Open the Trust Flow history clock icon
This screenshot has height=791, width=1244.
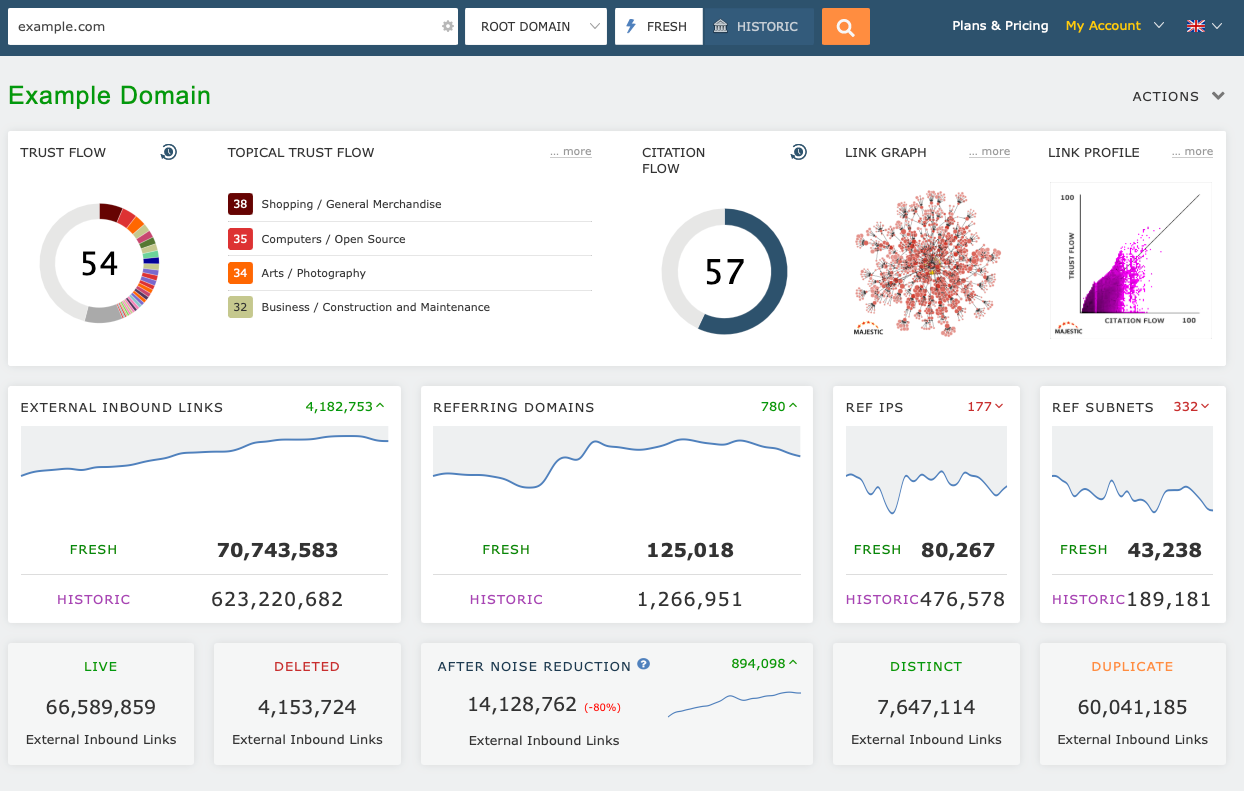pyautogui.click(x=169, y=152)
